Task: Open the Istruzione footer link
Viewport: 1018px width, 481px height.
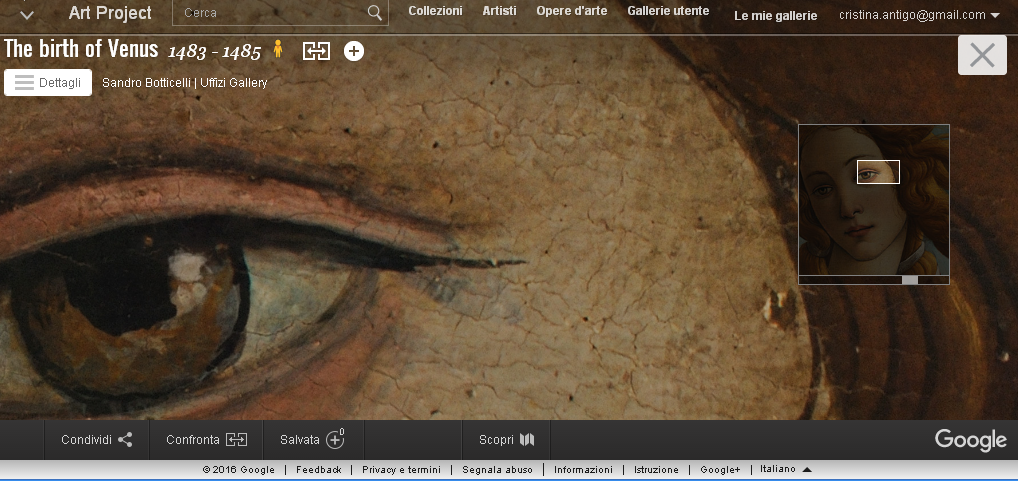Action: pos(656,469)
